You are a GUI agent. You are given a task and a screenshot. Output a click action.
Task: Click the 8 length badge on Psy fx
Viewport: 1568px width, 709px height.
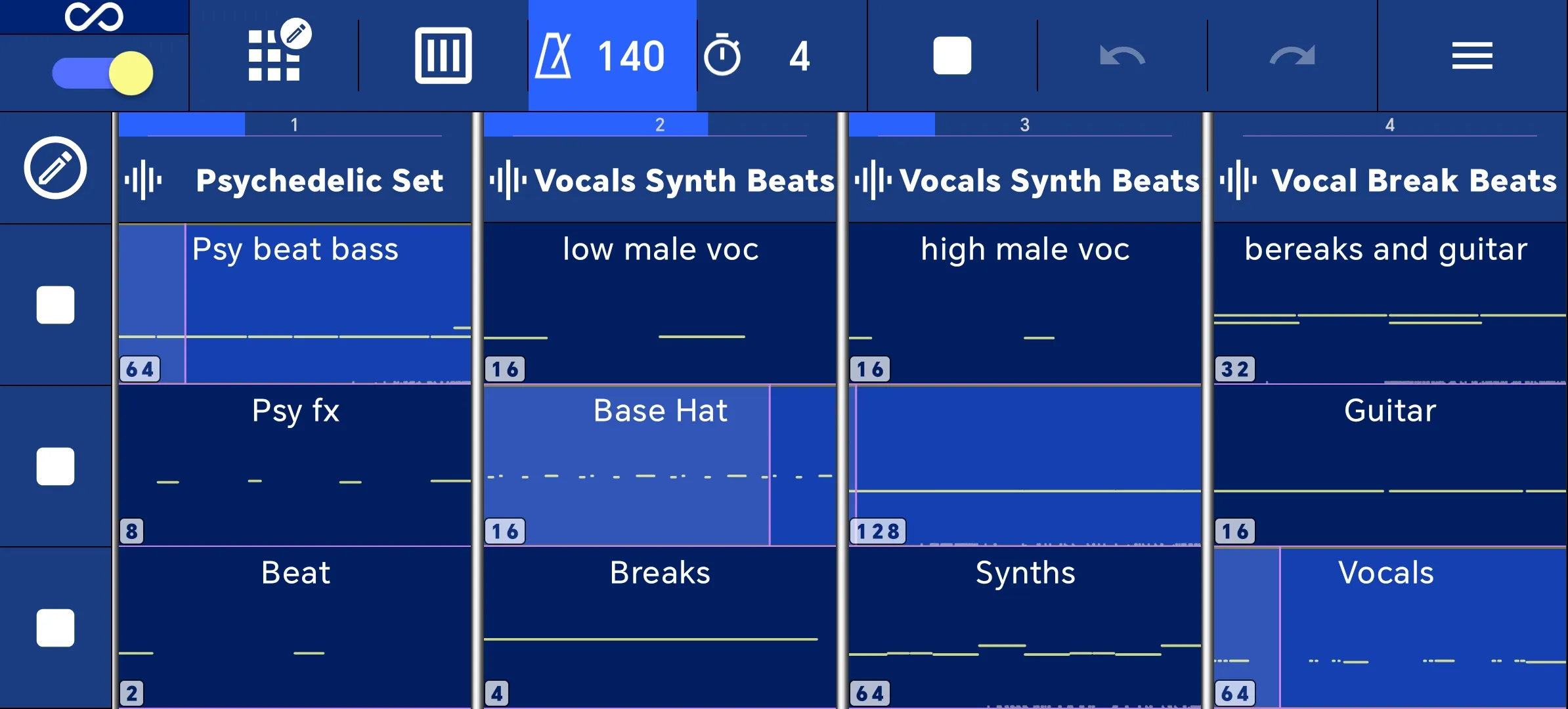click(x=131, y=530)
